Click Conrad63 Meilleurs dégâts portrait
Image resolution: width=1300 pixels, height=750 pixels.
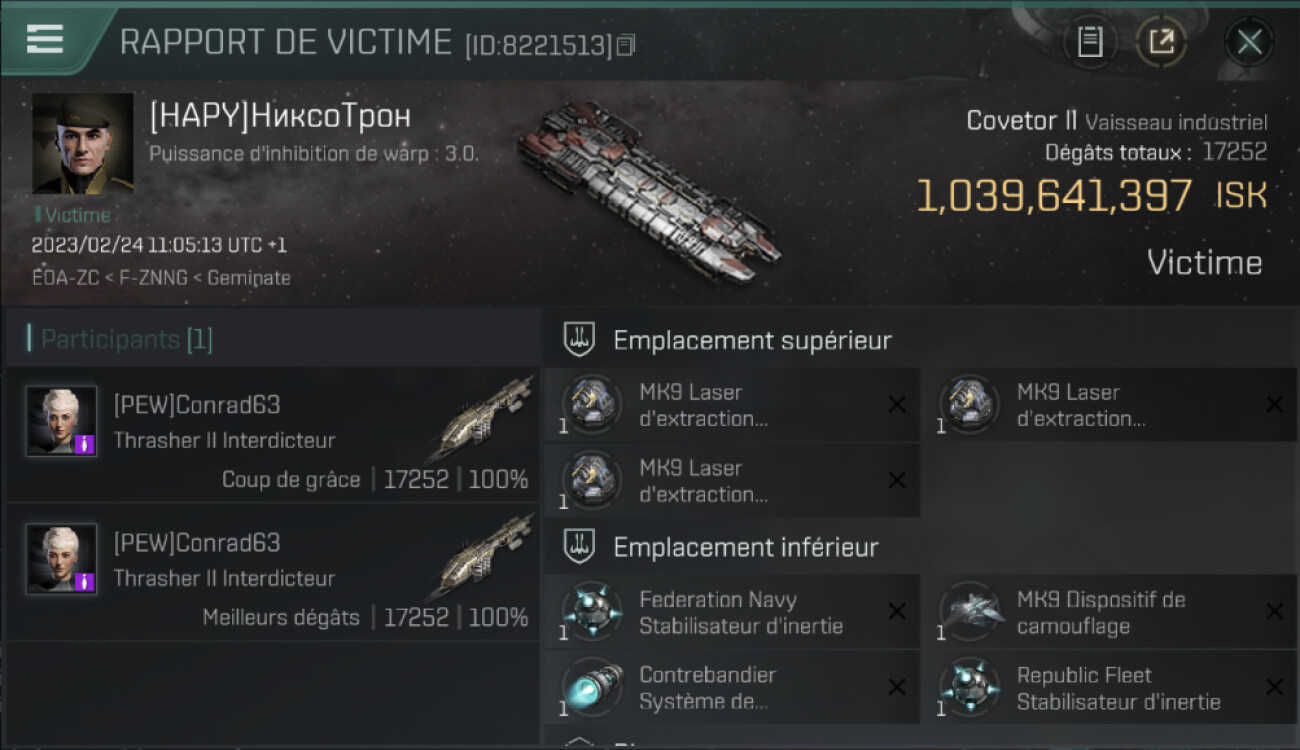tap(62, 559)
